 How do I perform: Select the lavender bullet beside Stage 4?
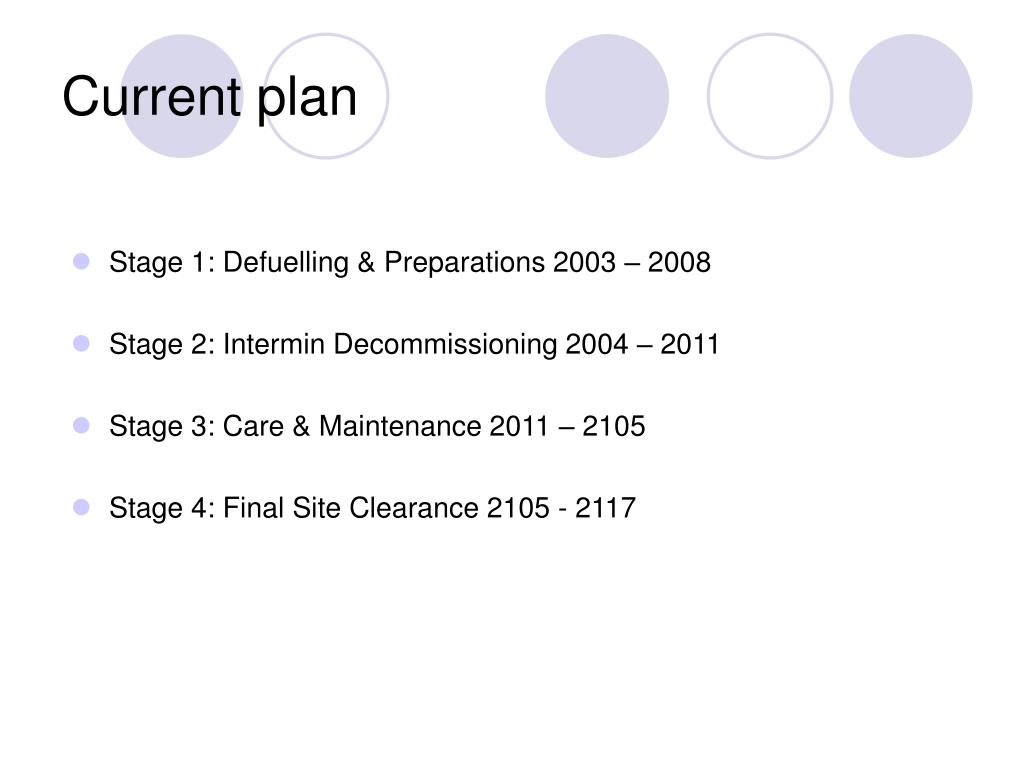(82, 507)
